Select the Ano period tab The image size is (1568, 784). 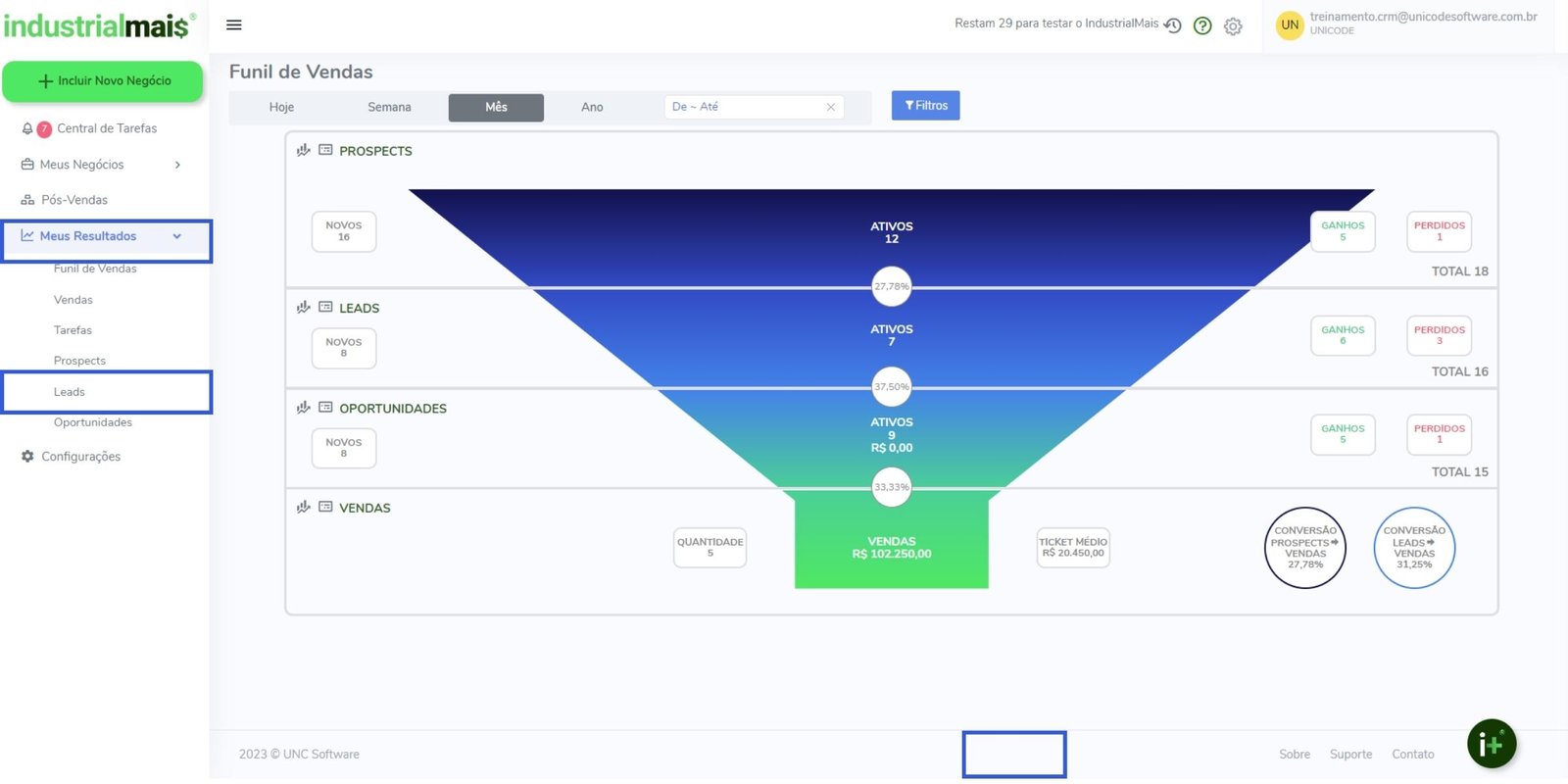coord(592,107)
